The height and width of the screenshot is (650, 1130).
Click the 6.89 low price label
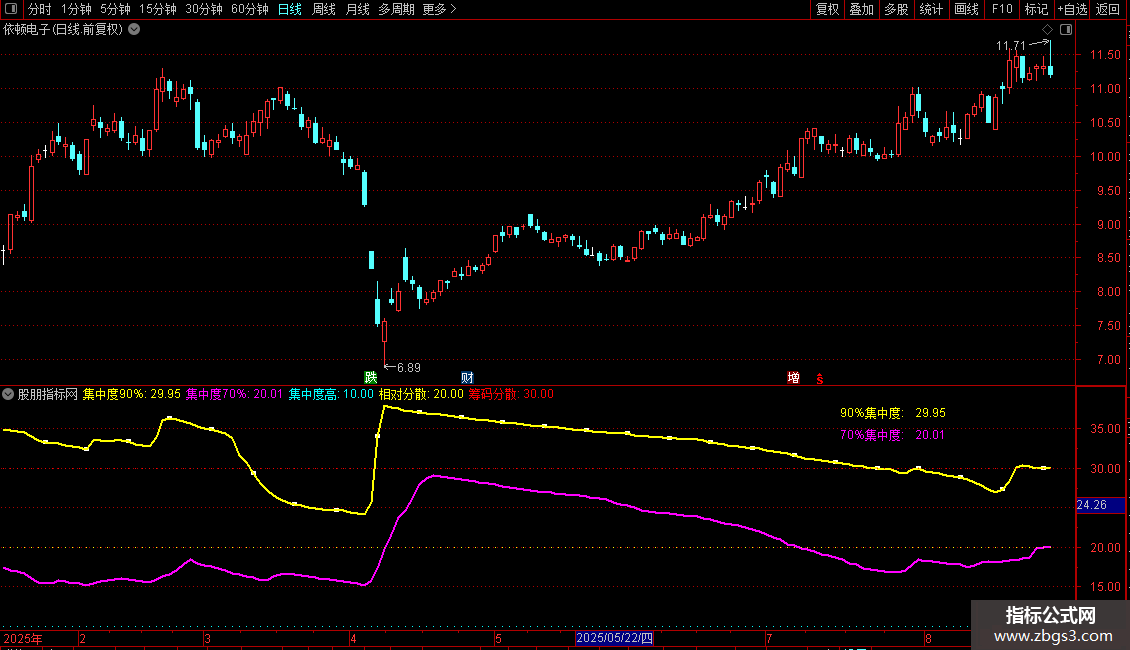tap(409, 368)
